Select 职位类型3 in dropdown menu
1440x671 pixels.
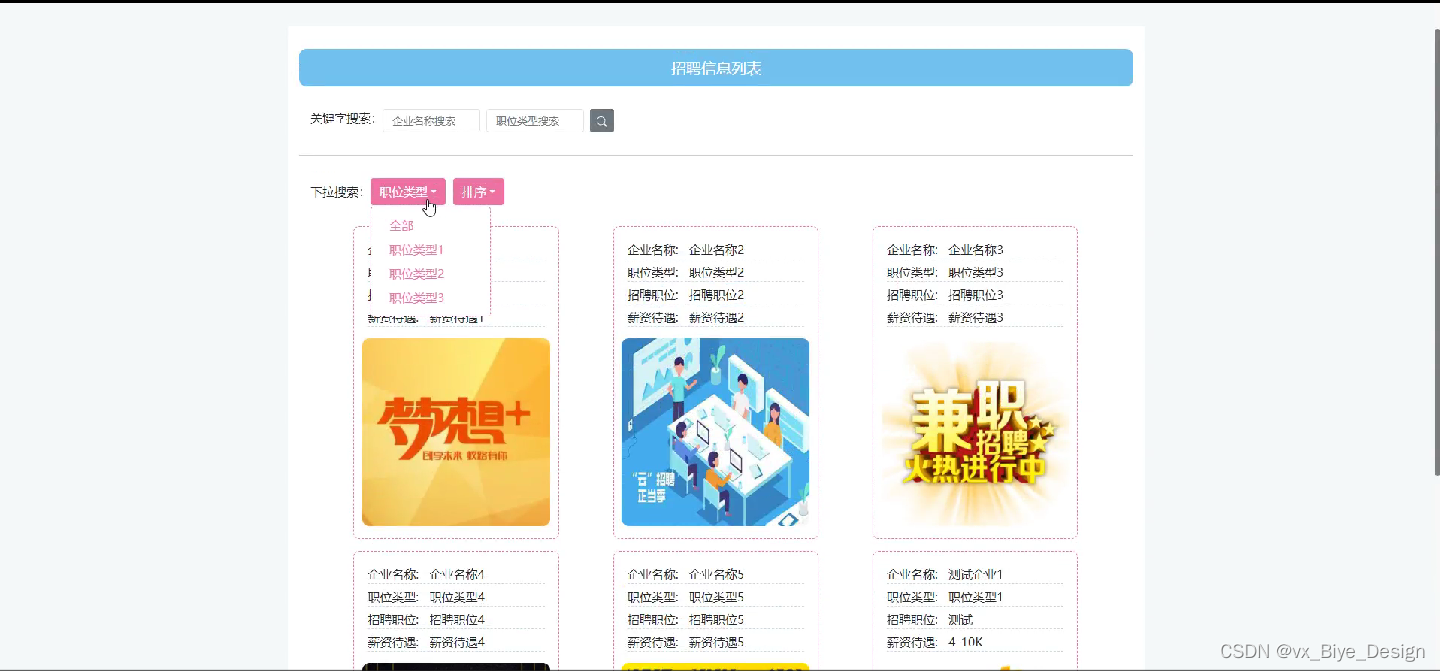pos(416,298)
